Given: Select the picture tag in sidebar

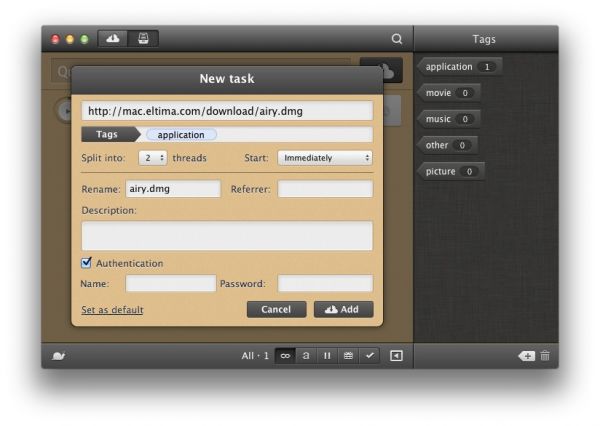Looking at the screenshot, I should (451, 171).
